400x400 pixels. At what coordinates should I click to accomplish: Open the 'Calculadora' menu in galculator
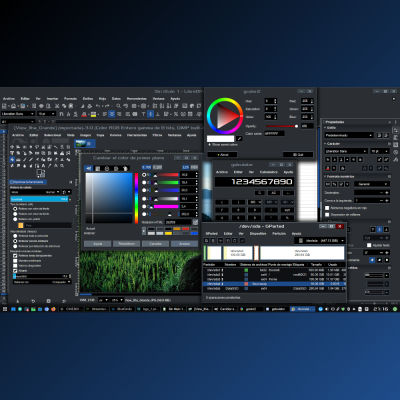(269, 172)
